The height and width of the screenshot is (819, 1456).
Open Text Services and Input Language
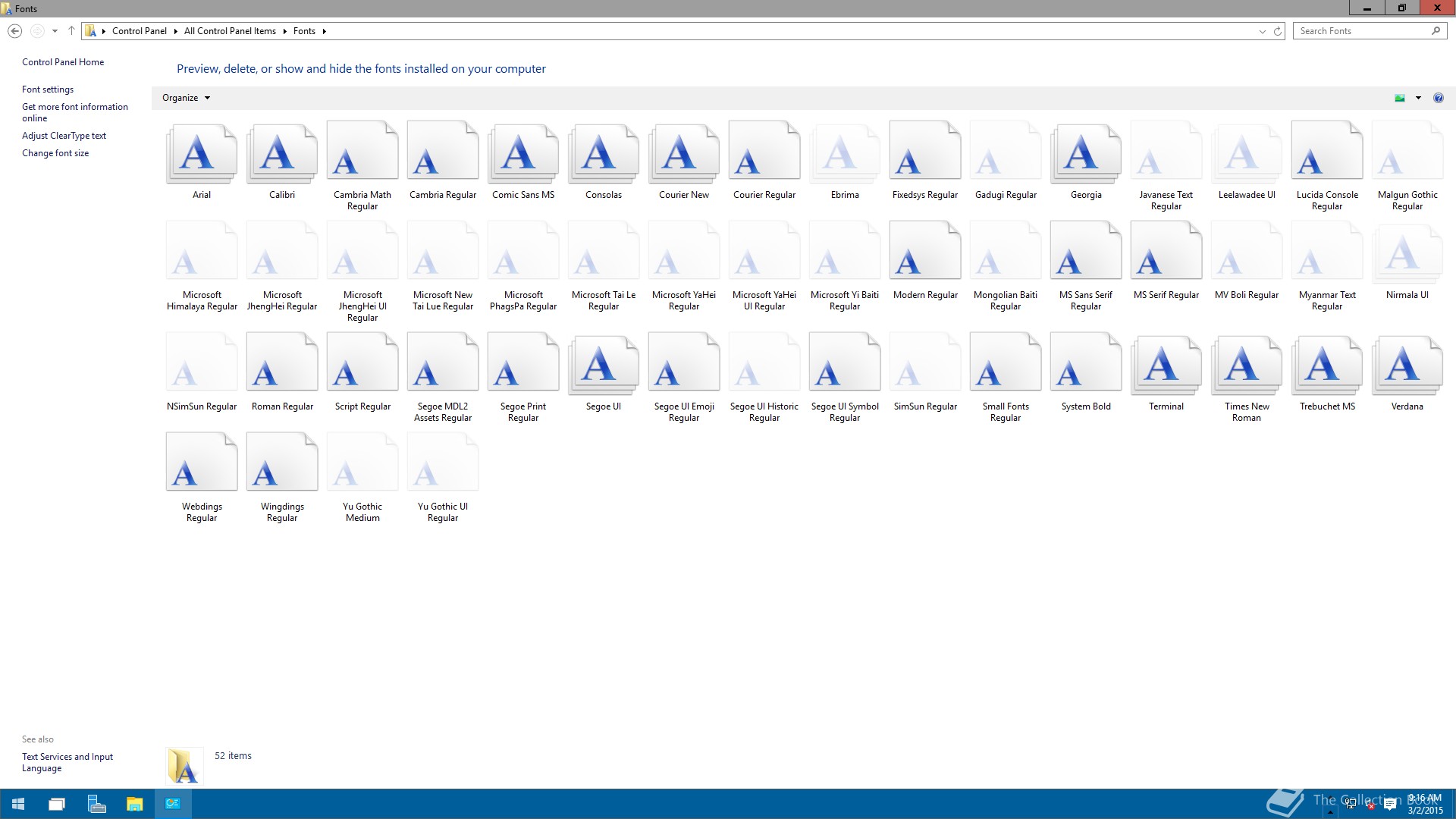point(67,762)
